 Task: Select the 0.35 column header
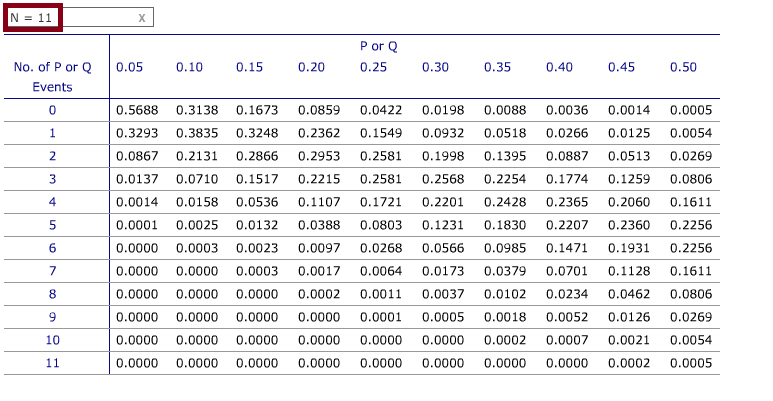tap(497, 67)
